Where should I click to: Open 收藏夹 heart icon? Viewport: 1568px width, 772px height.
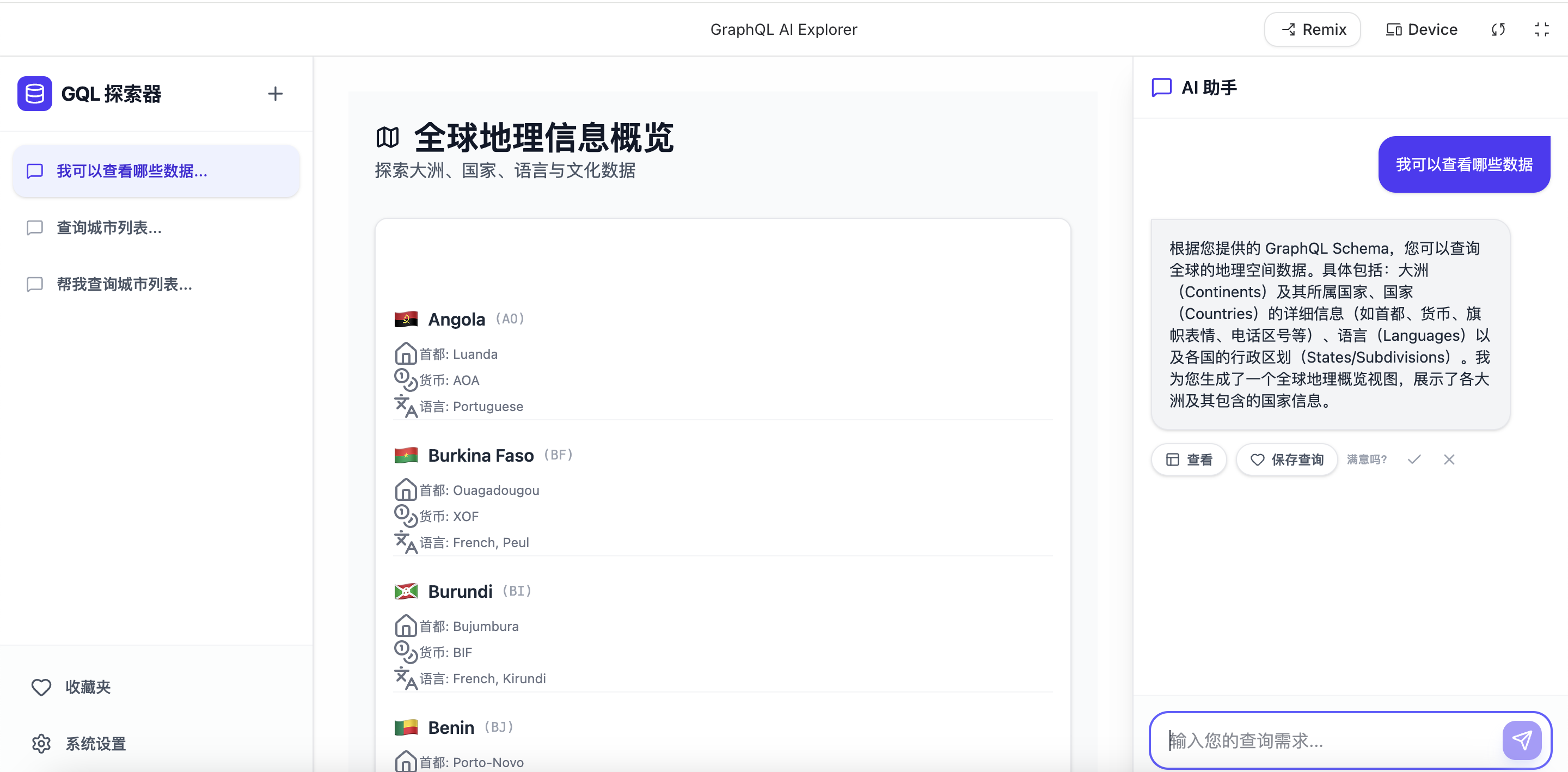pos(41,687)
